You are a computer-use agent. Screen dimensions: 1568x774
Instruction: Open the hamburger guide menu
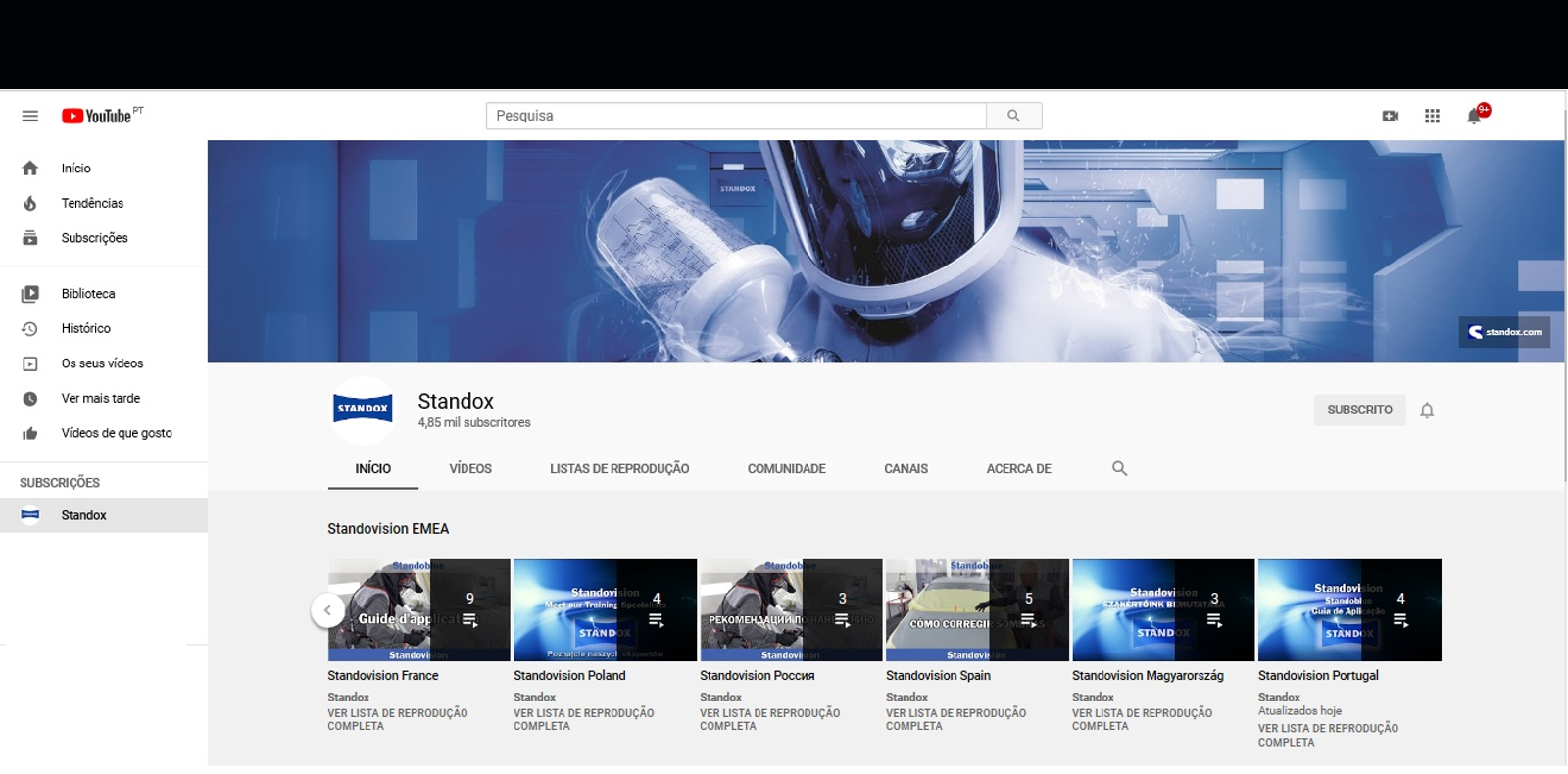click(x=30, y=116)
